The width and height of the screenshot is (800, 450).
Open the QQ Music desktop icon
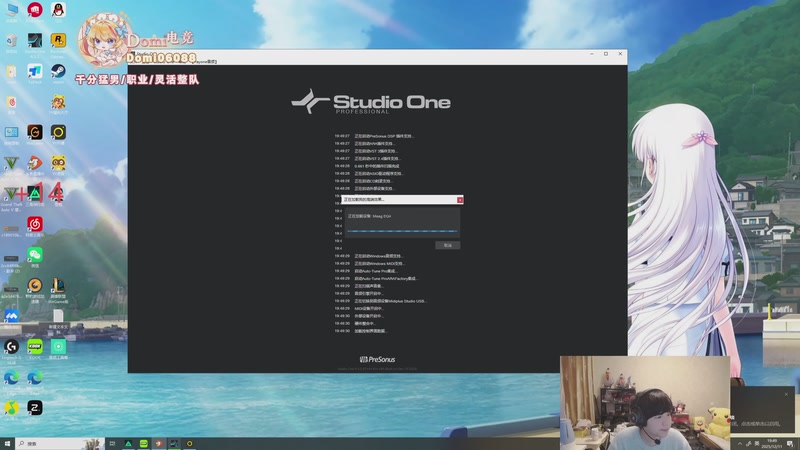[11, 409]
